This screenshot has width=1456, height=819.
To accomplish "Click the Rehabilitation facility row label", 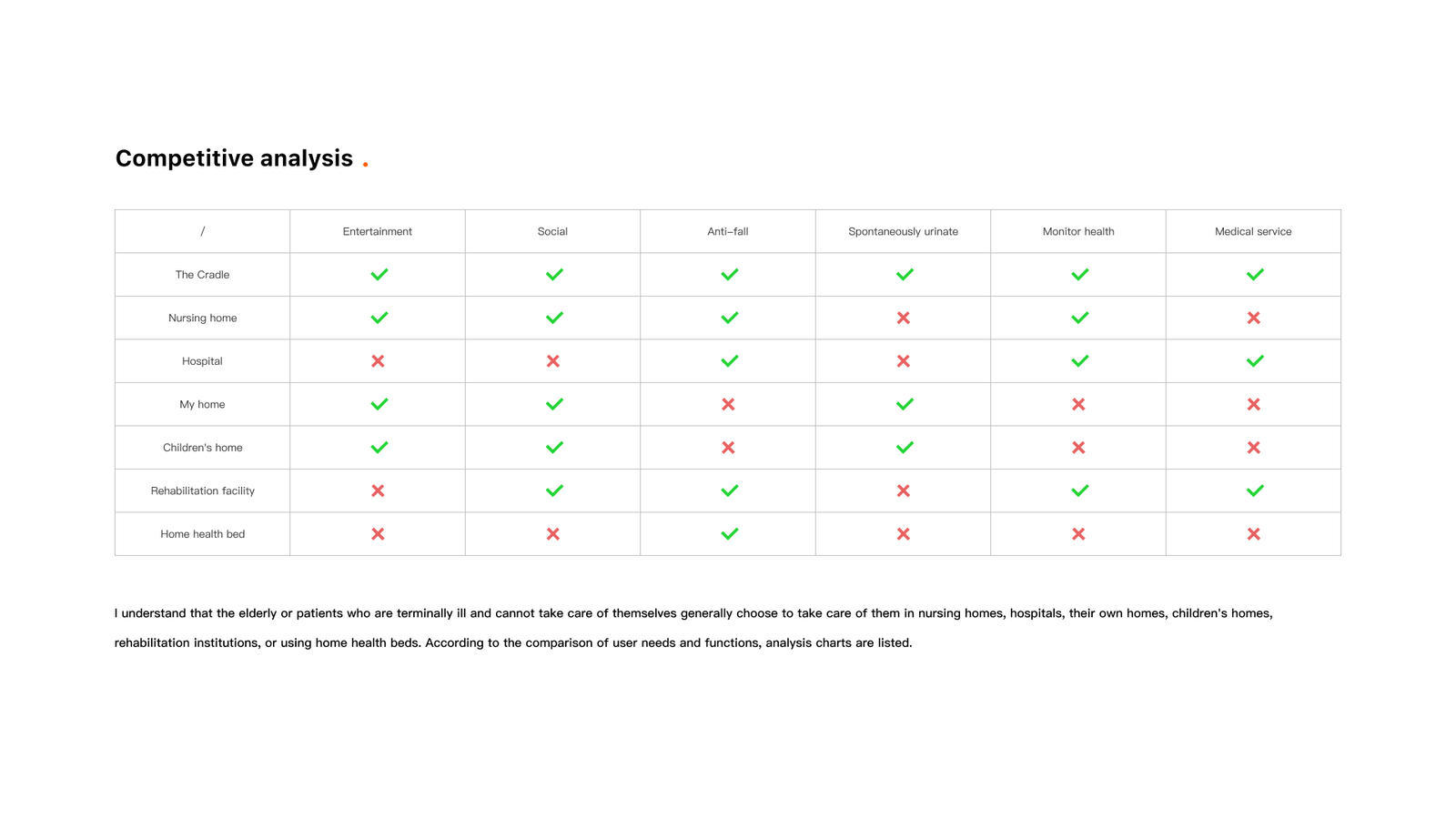I will click(x=202, y=490).
